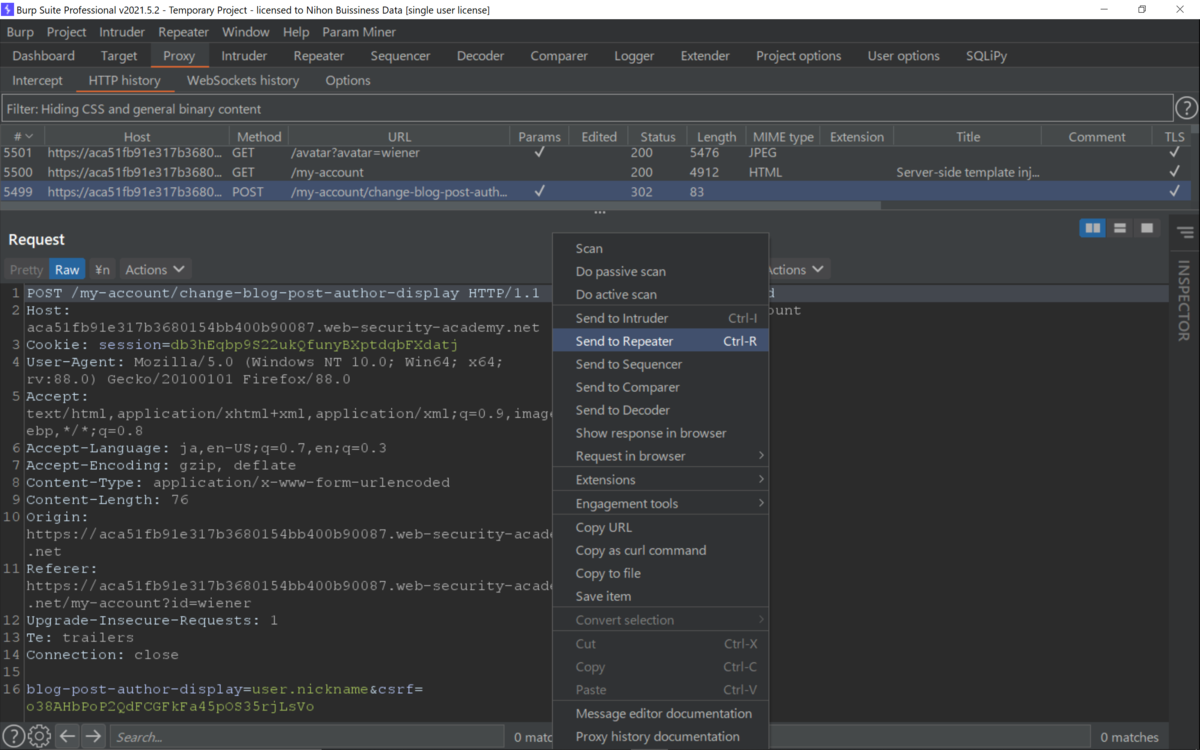The height and width of the screenshot is (750, 1200).
Task: Select side-by-side layout view icon
Action: click(x=1093, y=229)
